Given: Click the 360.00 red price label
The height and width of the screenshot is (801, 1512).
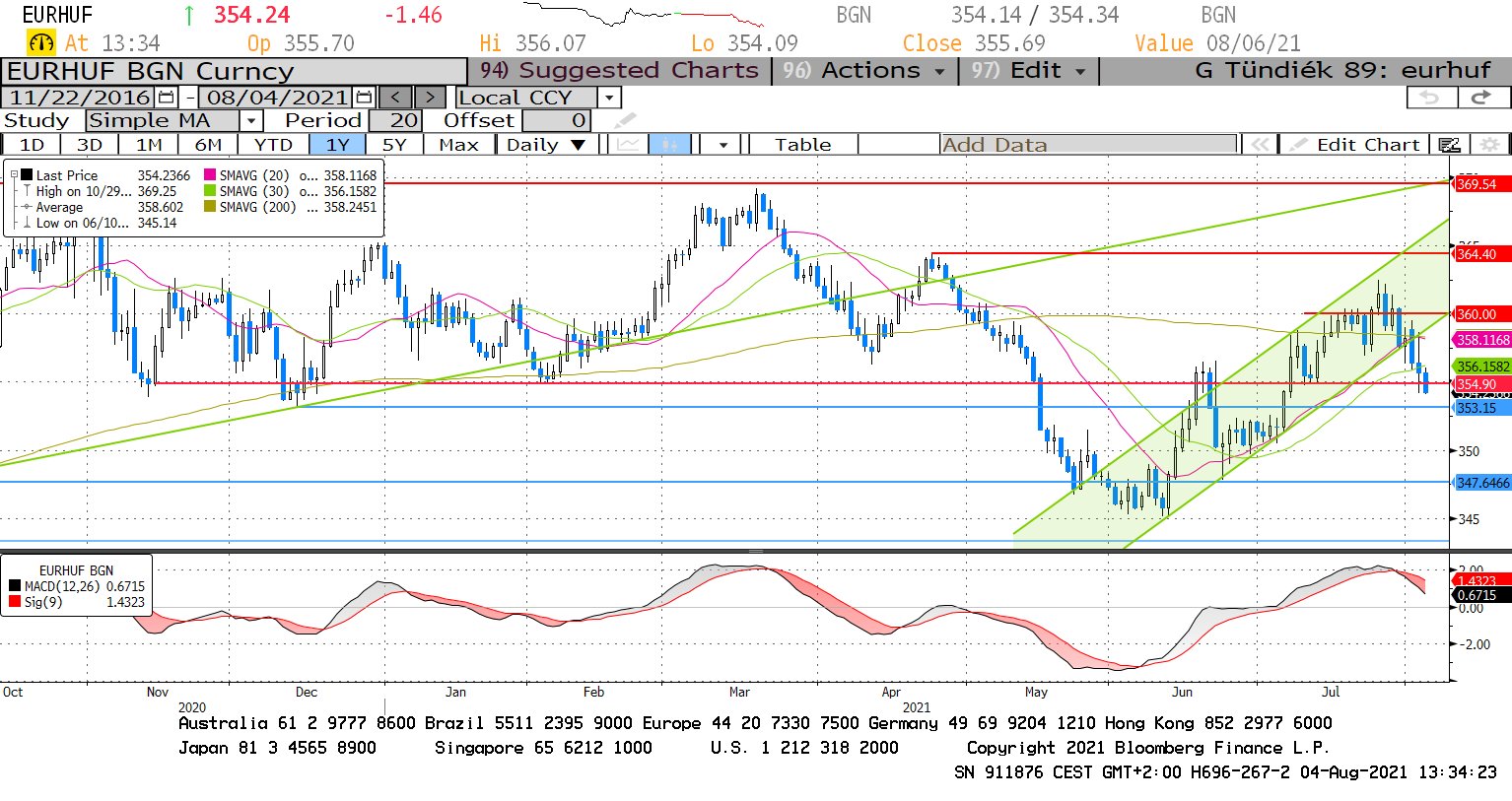Looking at the screenshot, I should pos(1481,314).
